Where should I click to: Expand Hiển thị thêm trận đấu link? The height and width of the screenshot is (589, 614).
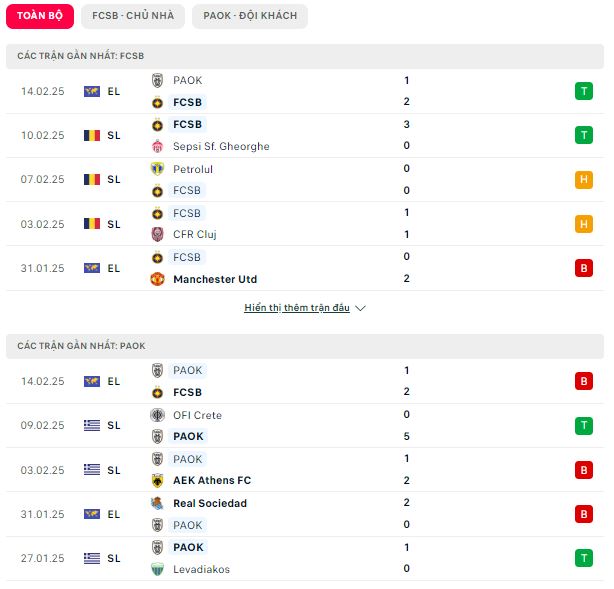[x=297, y=308]
